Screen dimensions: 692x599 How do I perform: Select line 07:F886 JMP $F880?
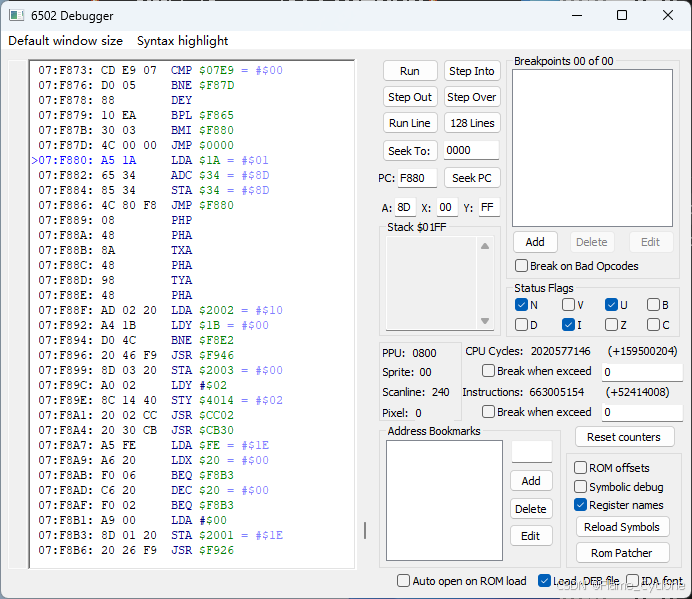pos(136,205)
